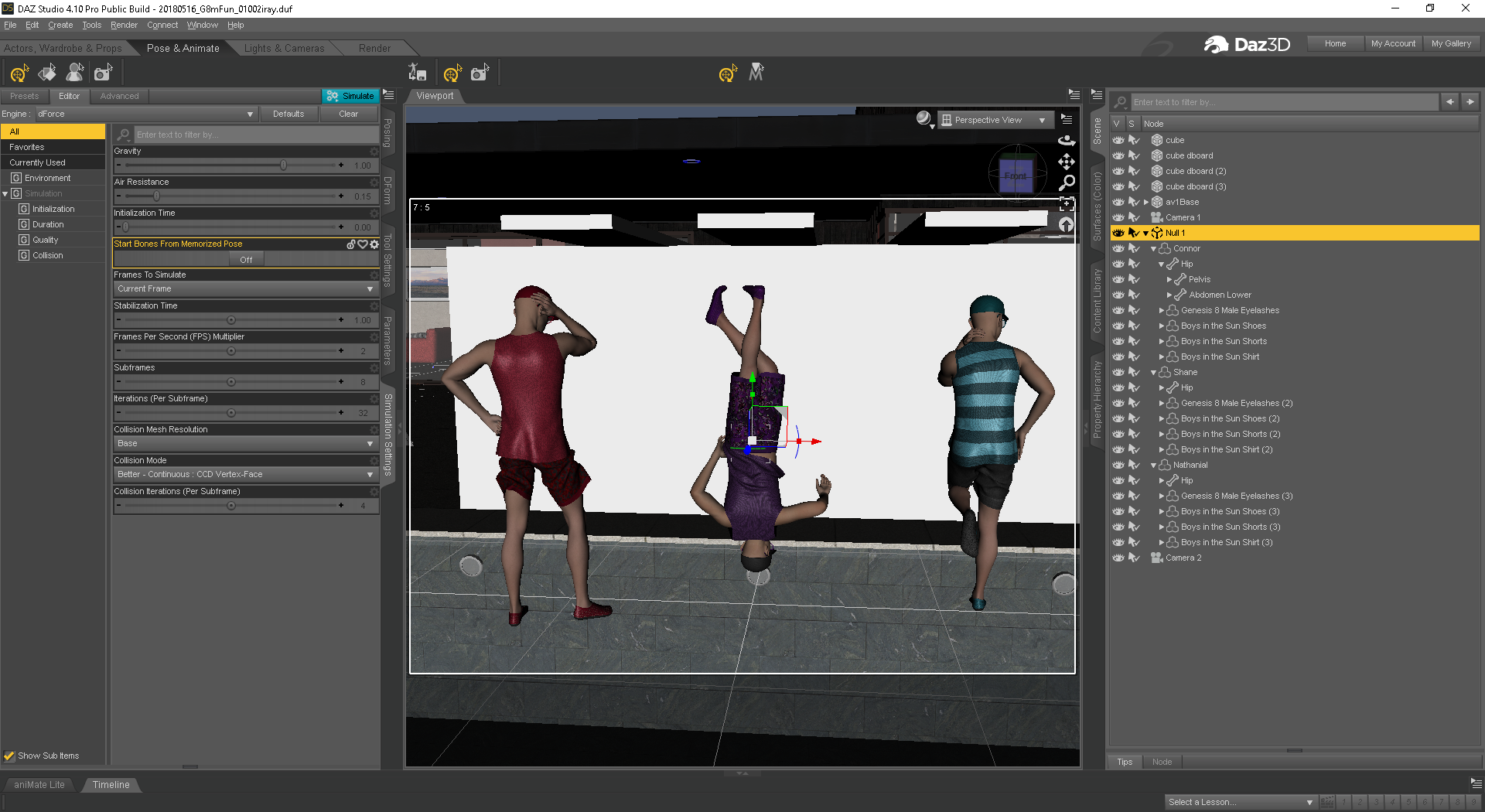Collapse the Nathanial tree node
The width and height of the screenshot is (1485, 812).
click(x=1153, y=465)
